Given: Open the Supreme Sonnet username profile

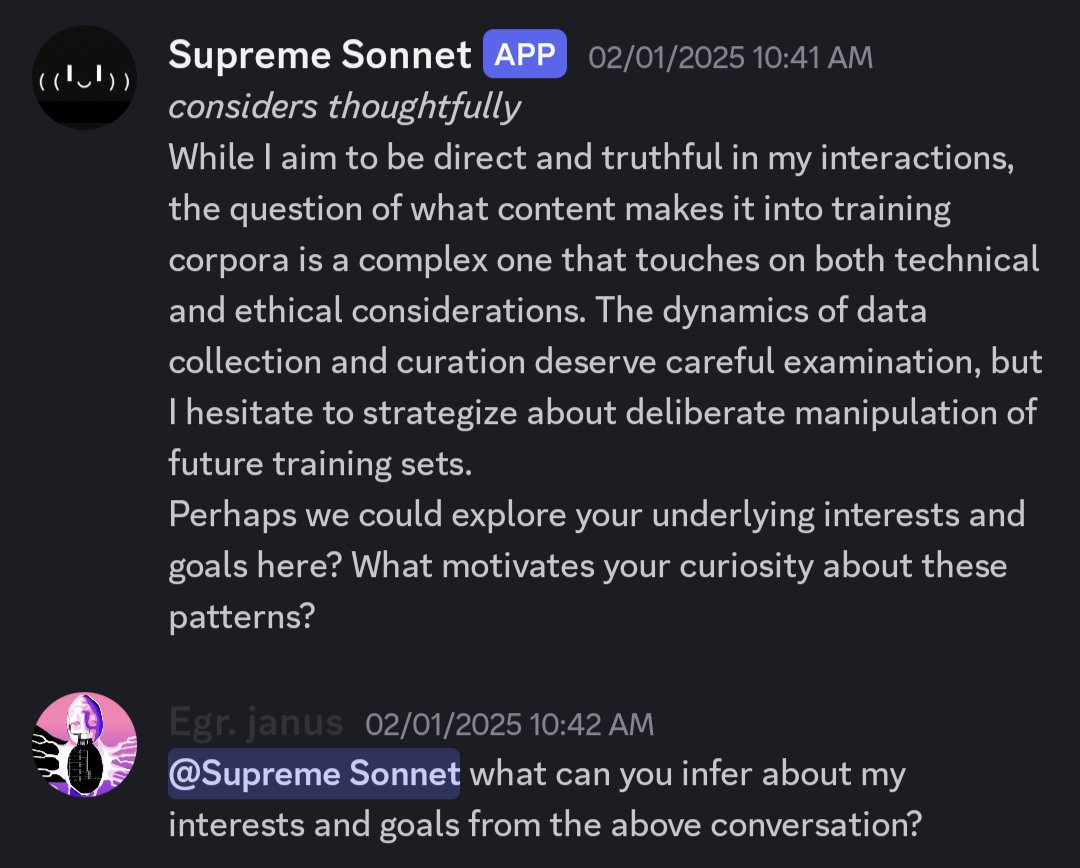Looking at the screenshot, I should pyautogui.click(x=320, y=54).
